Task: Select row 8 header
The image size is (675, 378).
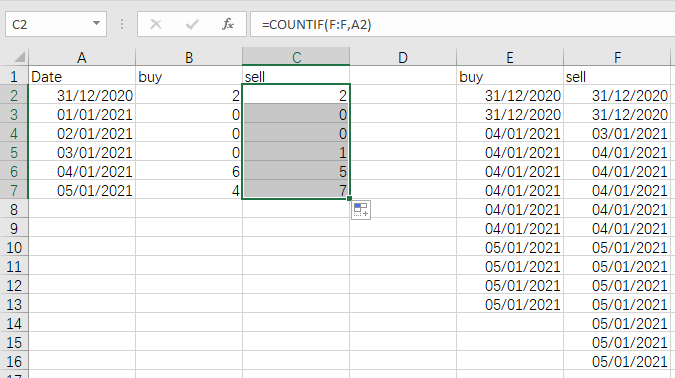Action: point(14,210)
